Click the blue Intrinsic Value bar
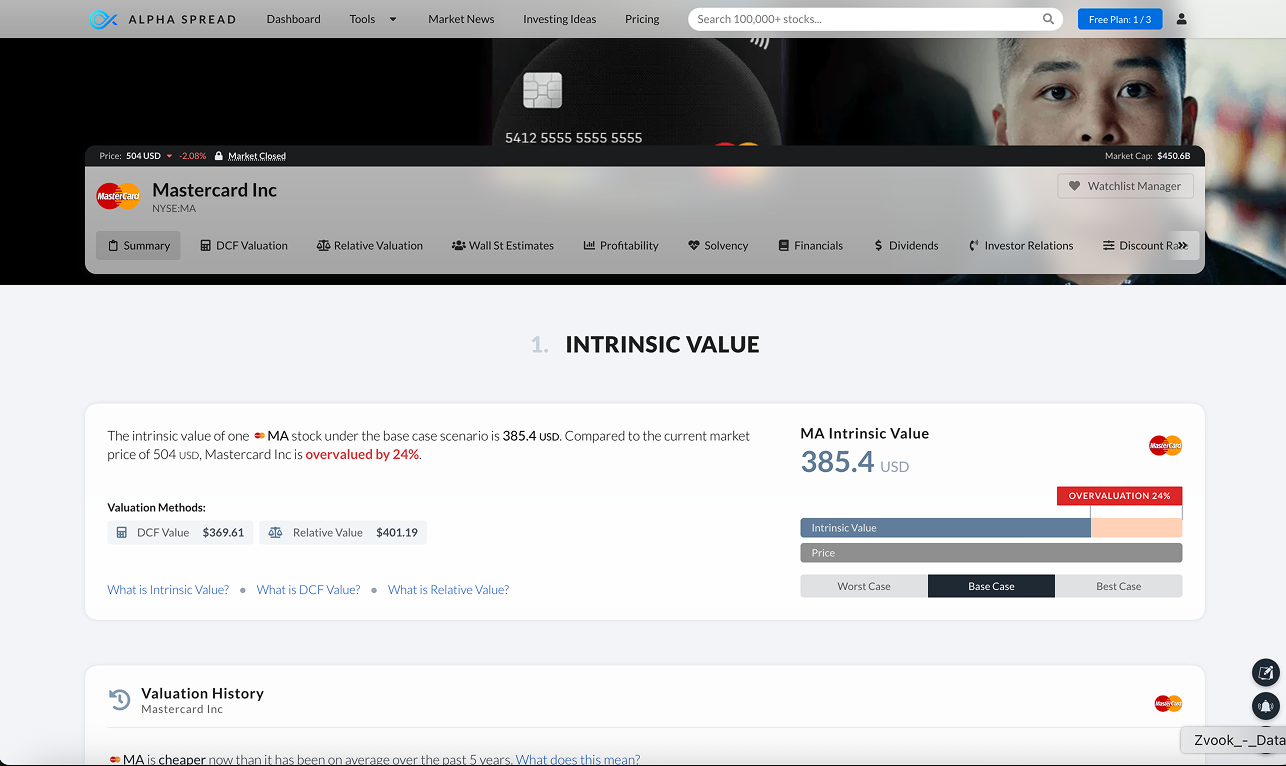Viewport: 1286px width, 766px height. pyautogui.click(x=944, y=528)
